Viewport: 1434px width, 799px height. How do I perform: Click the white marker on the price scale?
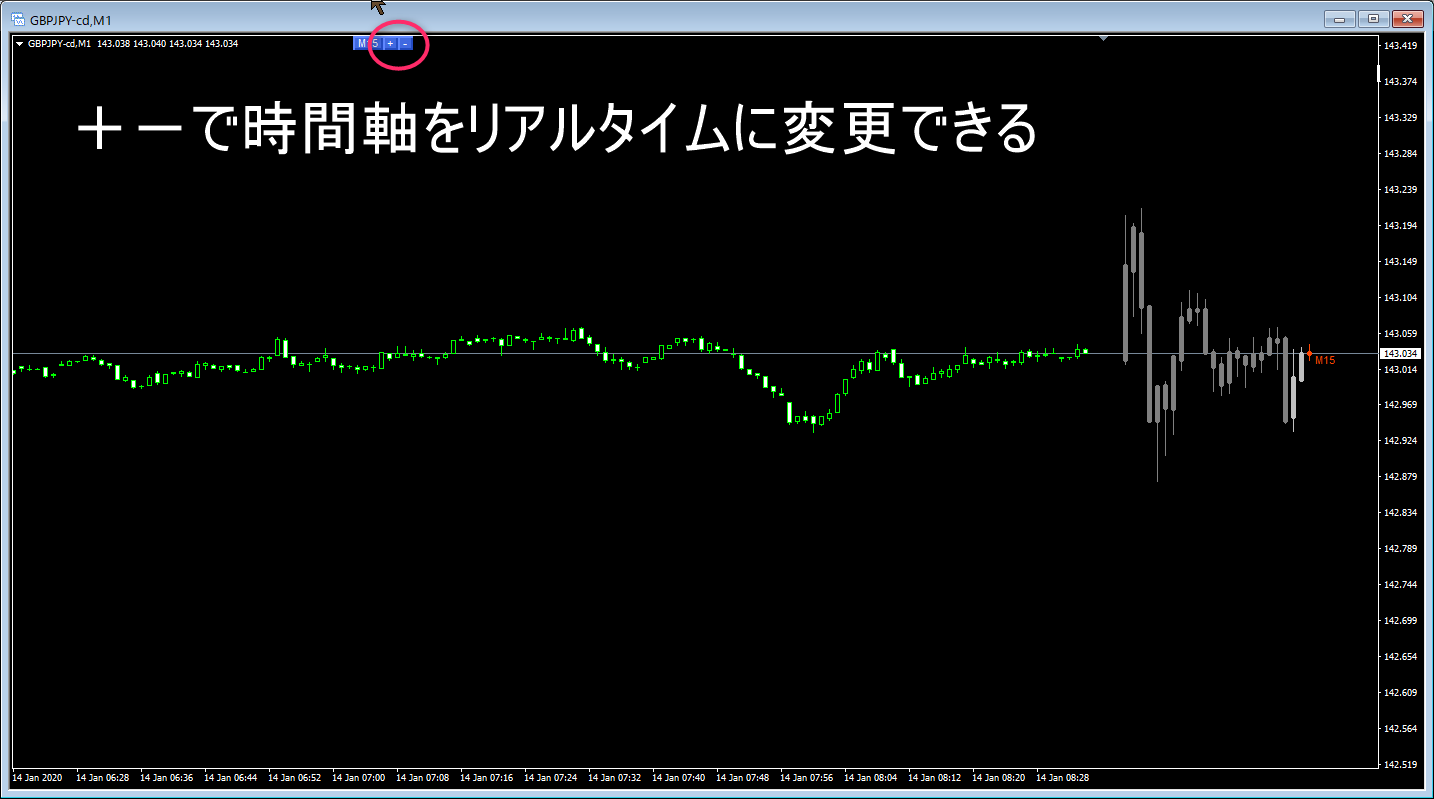[1379, 73]
